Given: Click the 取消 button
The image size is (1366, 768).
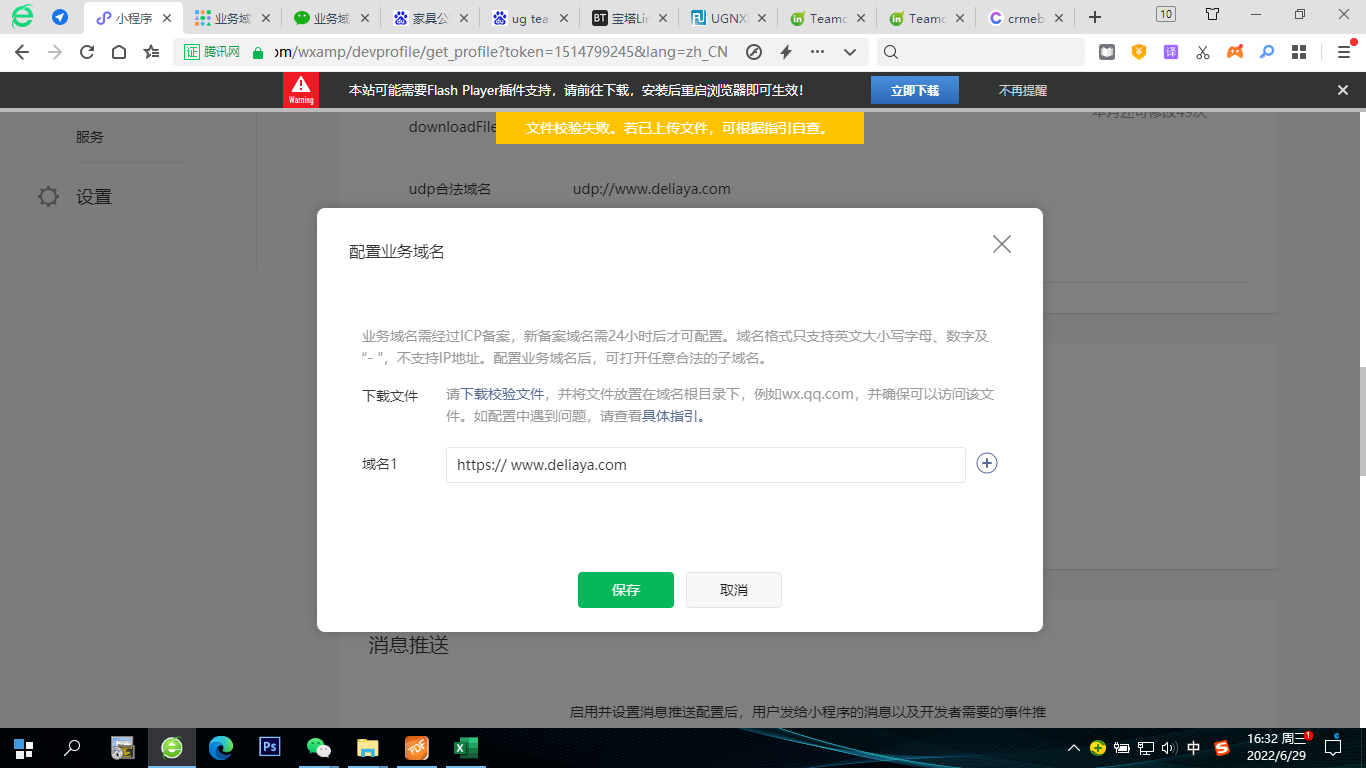Looking at the screenshot, I should tap(733, 590).
